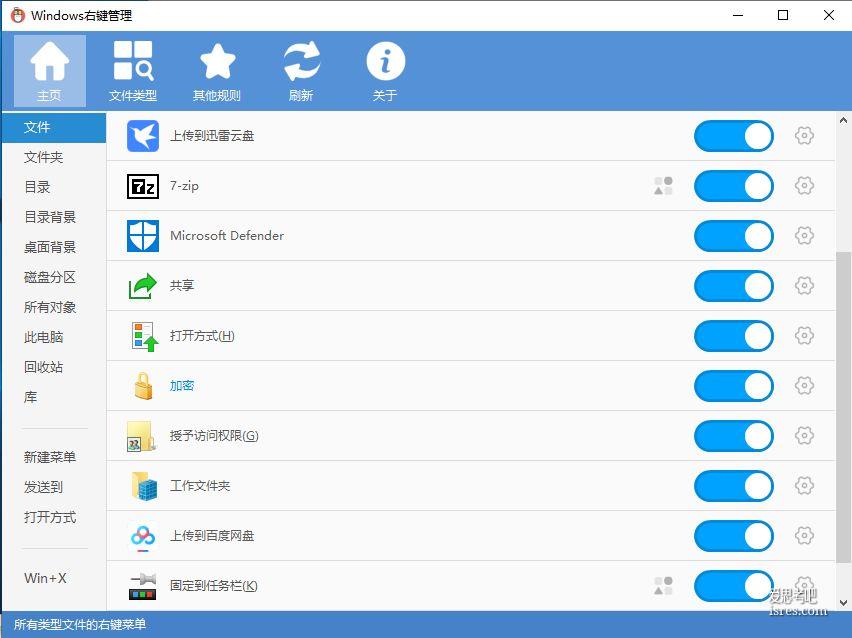Disable the 共享 switch
The image size is (852, 638).
[734, 286]
